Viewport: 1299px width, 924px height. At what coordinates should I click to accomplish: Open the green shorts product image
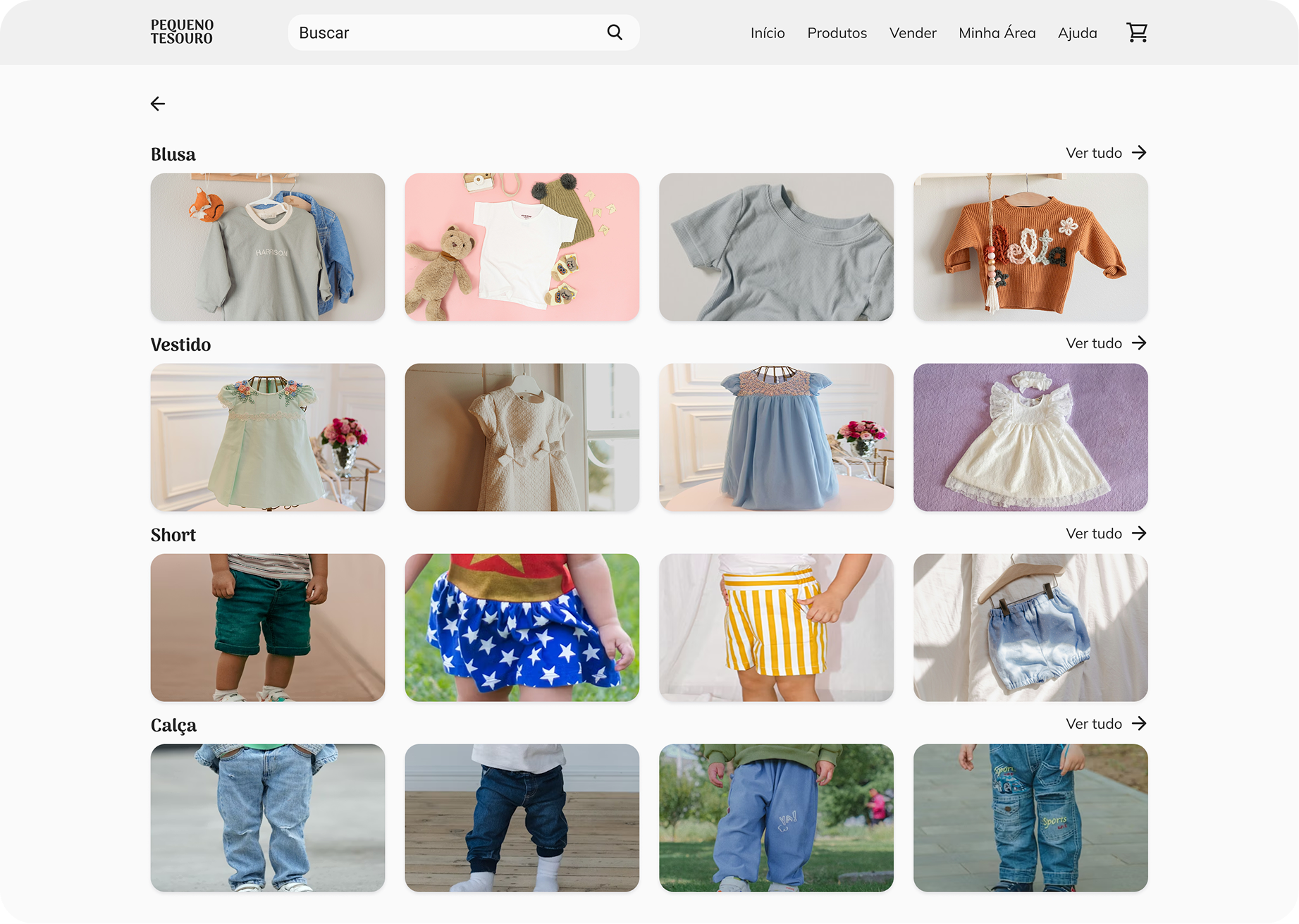(x=267, y=628)
